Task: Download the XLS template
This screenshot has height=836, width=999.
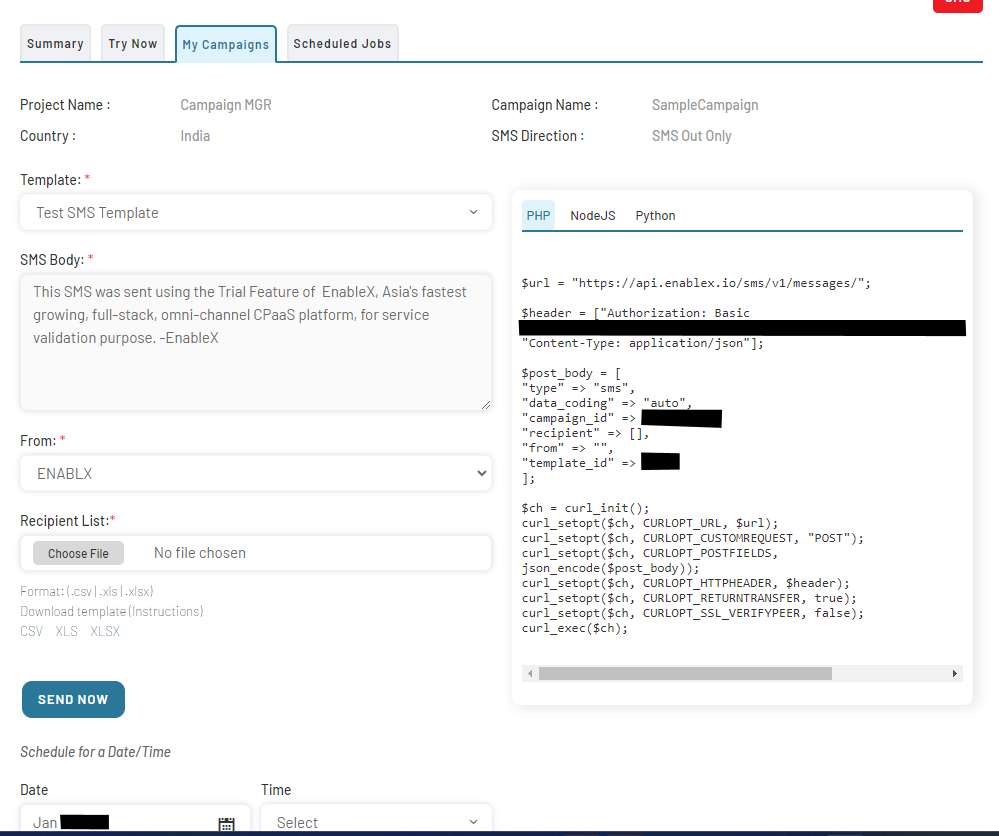Action: coord(66,631)
